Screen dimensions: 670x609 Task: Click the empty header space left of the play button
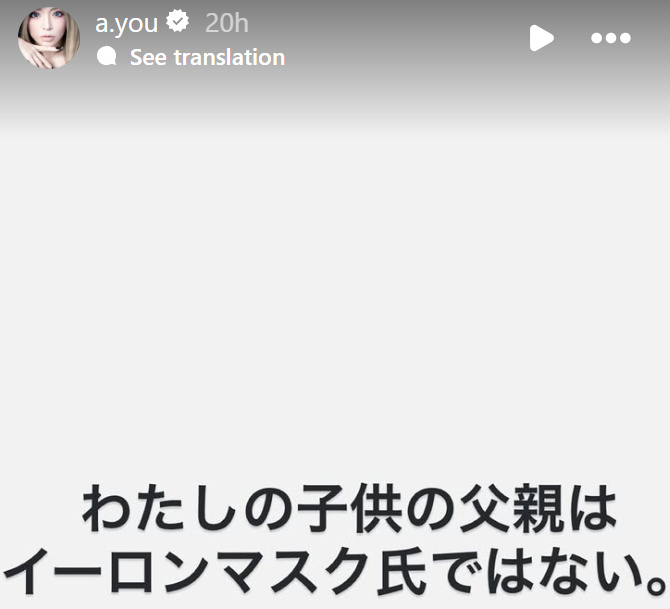[406, 38]
